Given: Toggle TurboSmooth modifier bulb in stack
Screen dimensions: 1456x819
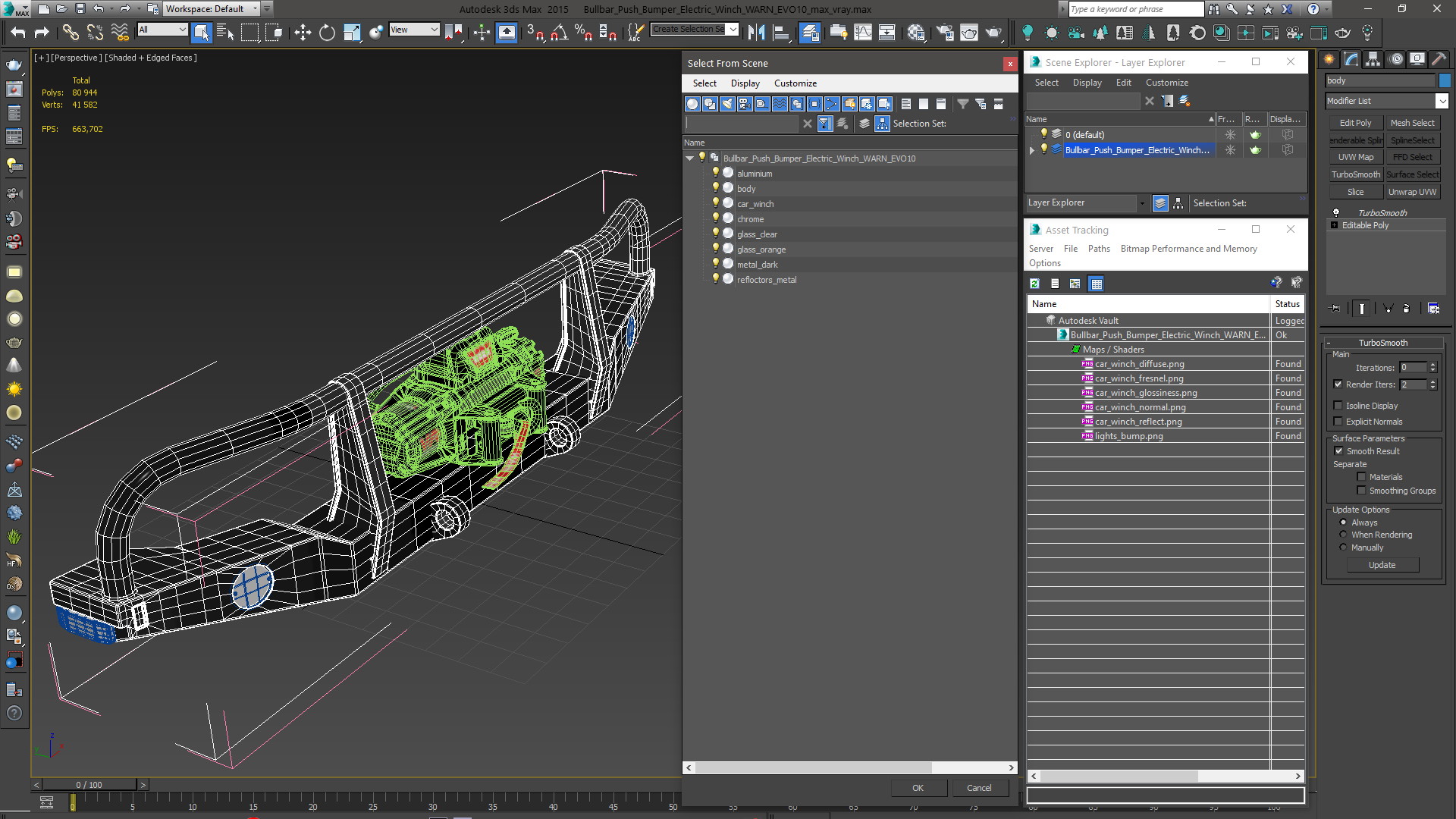Looking at the screenshot, I should coord(1336,213).
